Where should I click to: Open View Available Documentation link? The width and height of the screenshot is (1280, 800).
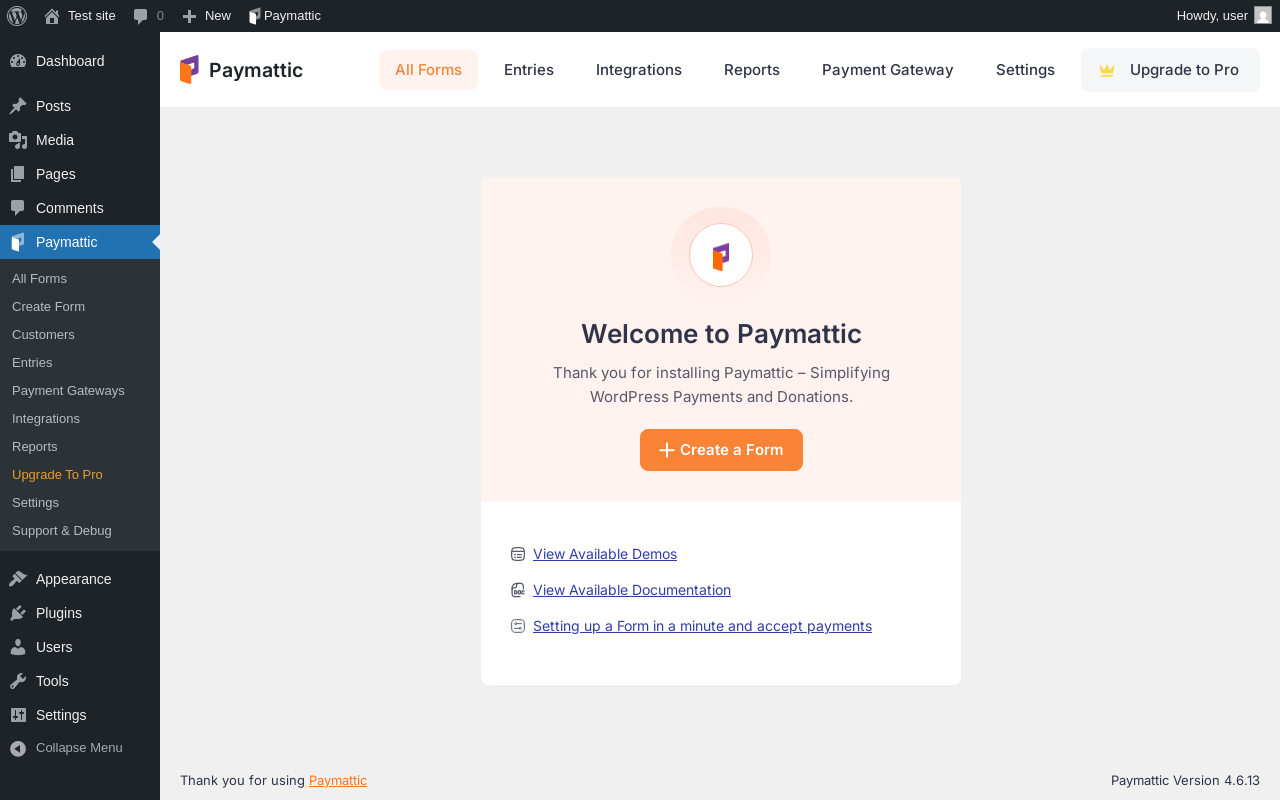tap(632, 590)
